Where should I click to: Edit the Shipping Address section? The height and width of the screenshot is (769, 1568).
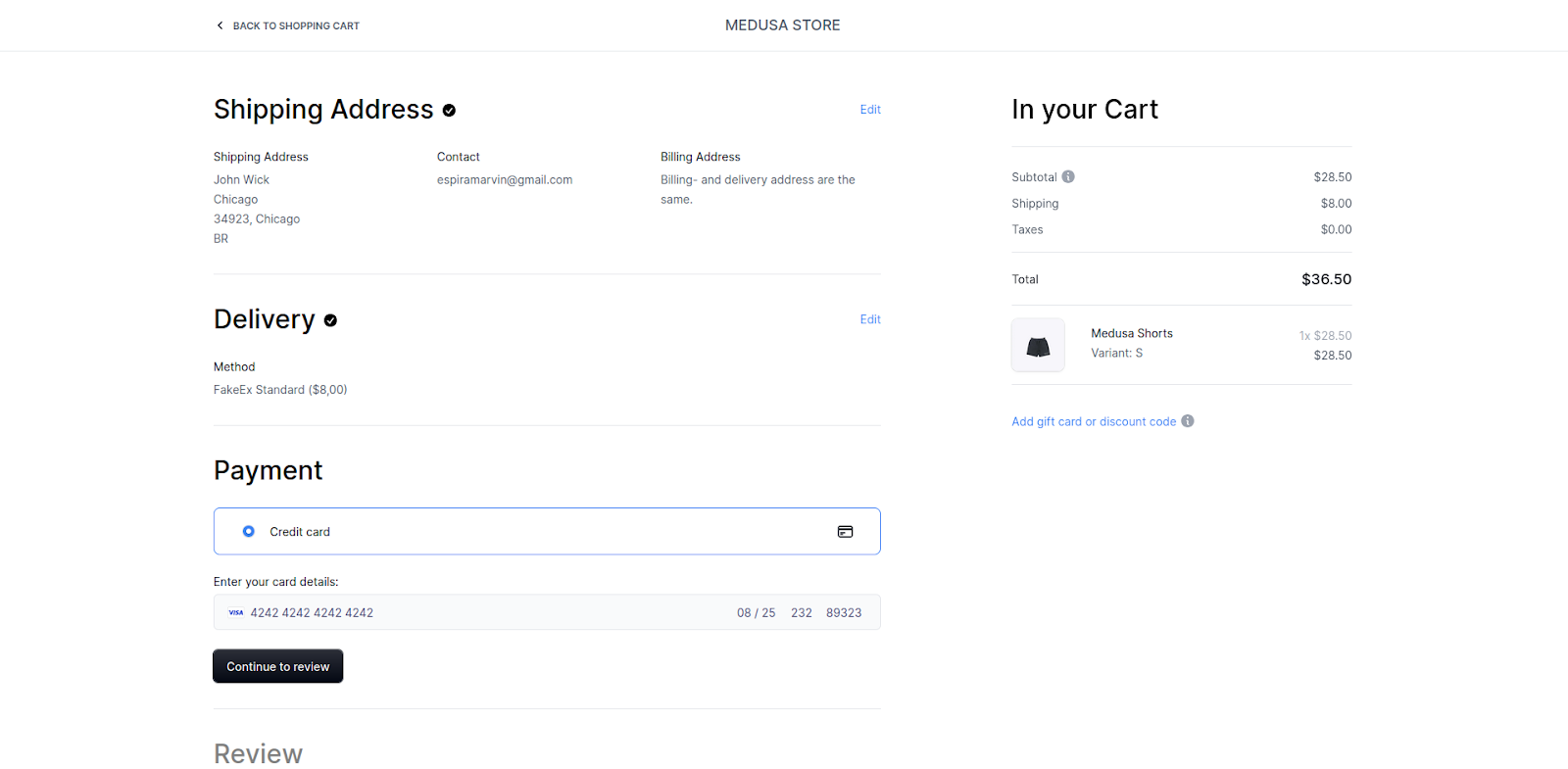coord(870,110)
